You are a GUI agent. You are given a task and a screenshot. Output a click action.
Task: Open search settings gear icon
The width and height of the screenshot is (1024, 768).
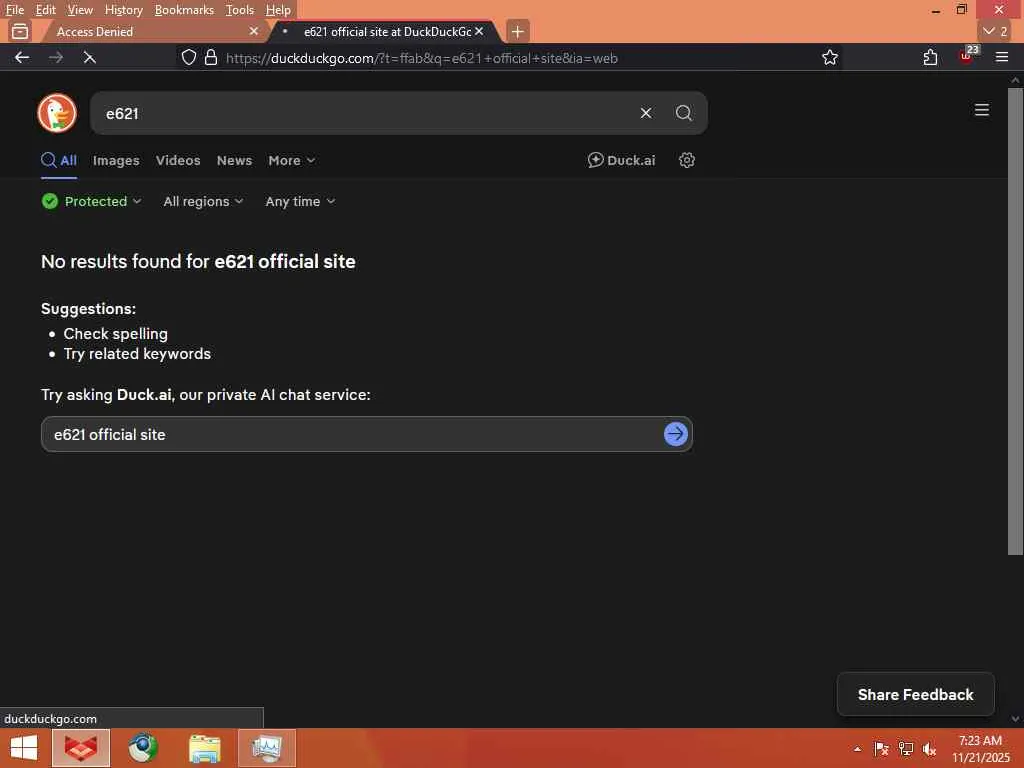click(686, 160)
